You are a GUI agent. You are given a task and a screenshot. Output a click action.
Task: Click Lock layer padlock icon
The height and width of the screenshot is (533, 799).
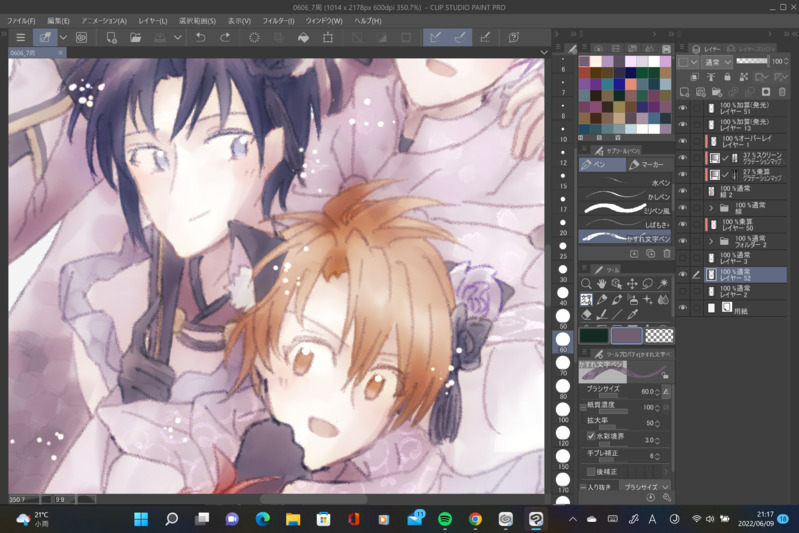click(x=727, y=77)
